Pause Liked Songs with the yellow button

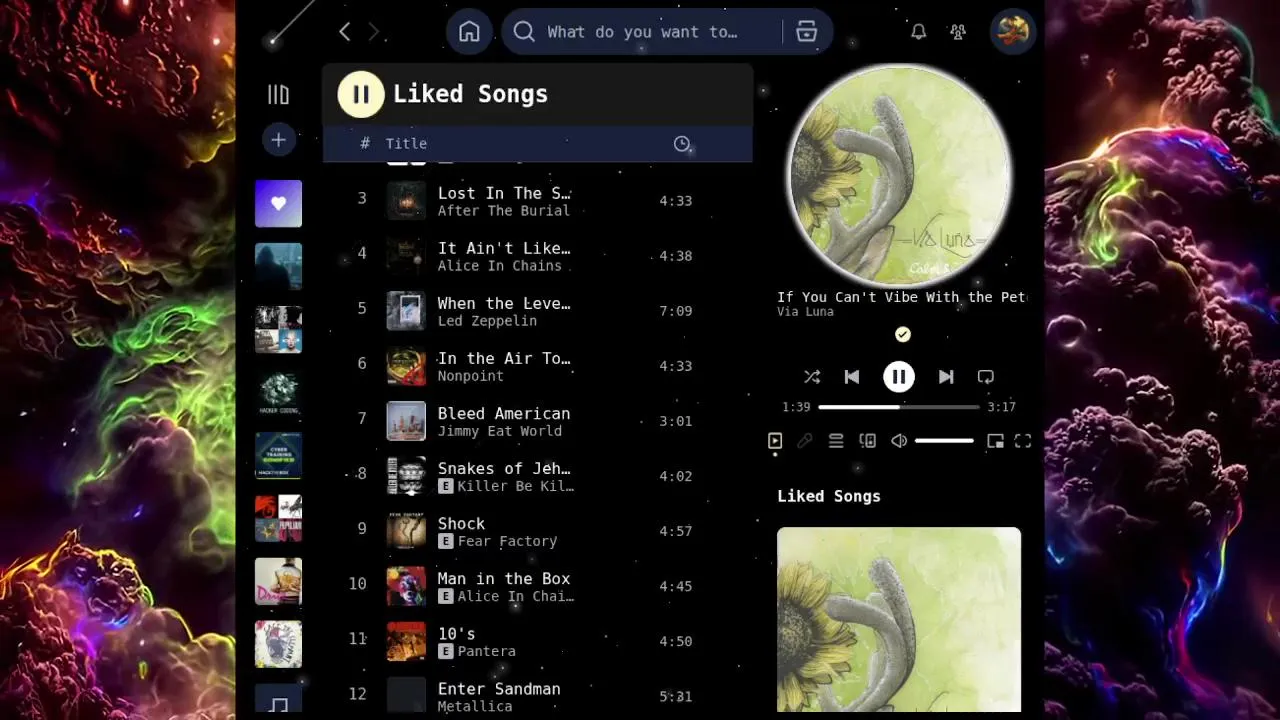[x=361, y=94]
